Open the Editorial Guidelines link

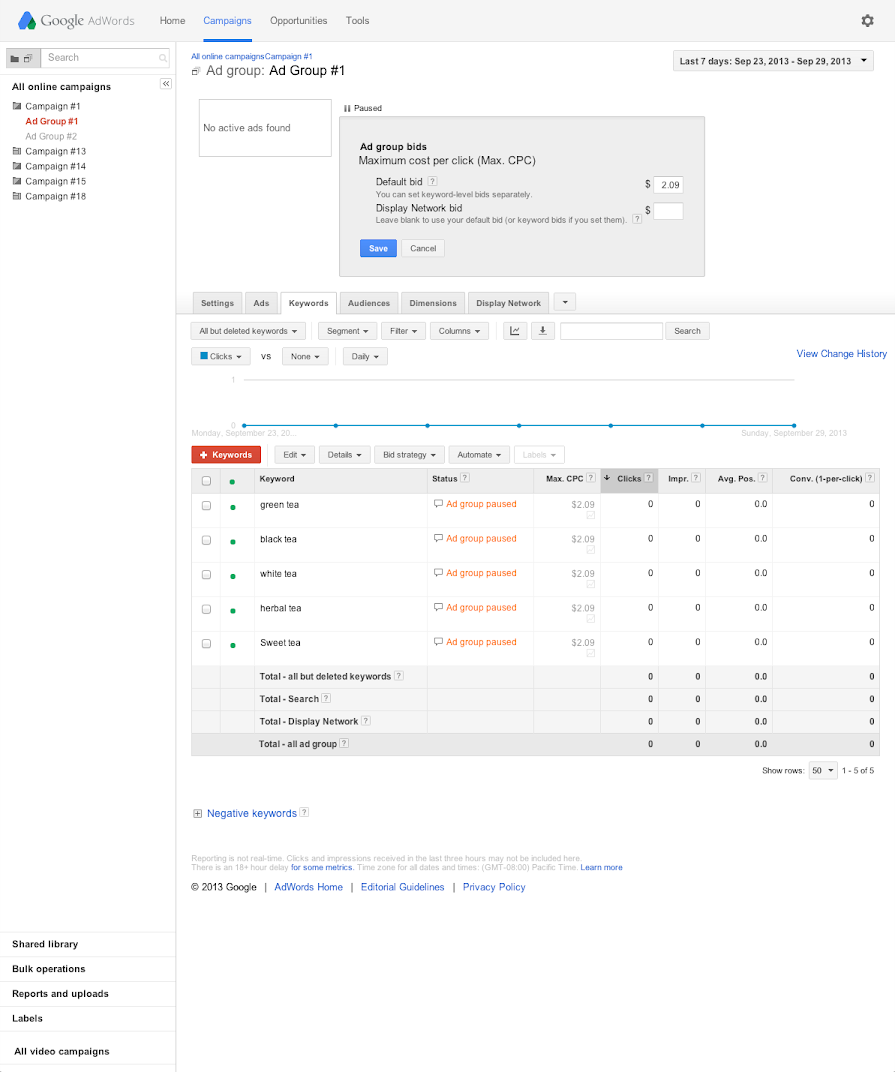coord(403,887)
